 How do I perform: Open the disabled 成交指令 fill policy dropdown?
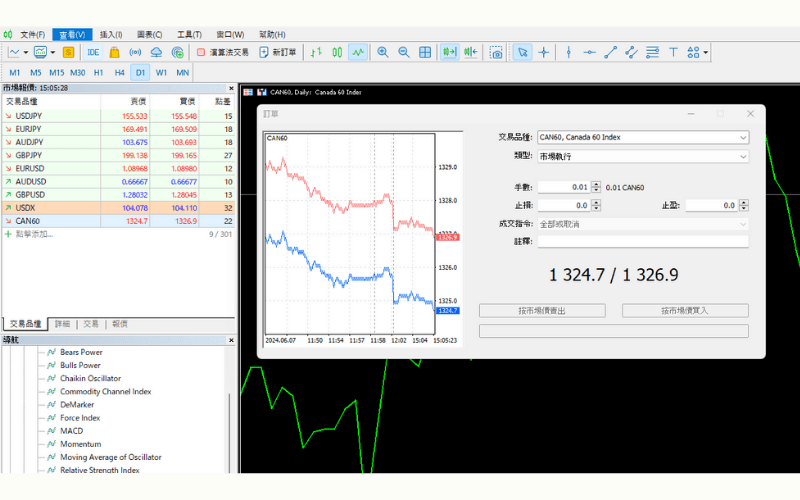643,224
